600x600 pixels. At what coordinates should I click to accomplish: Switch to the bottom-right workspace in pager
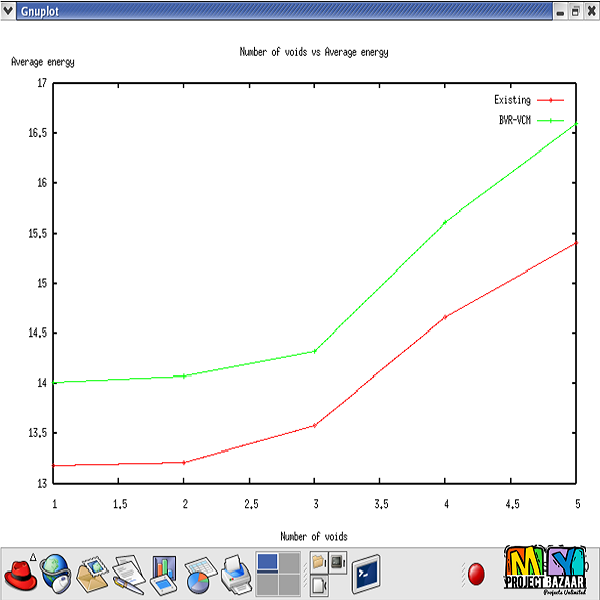pyautogui.click(x=289, y=585)
